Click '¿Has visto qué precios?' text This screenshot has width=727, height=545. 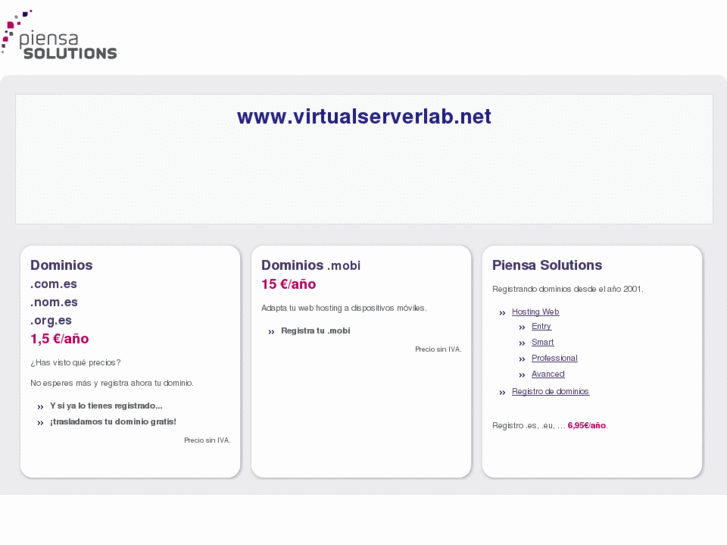pyautogui.click(x=76, y=363)
